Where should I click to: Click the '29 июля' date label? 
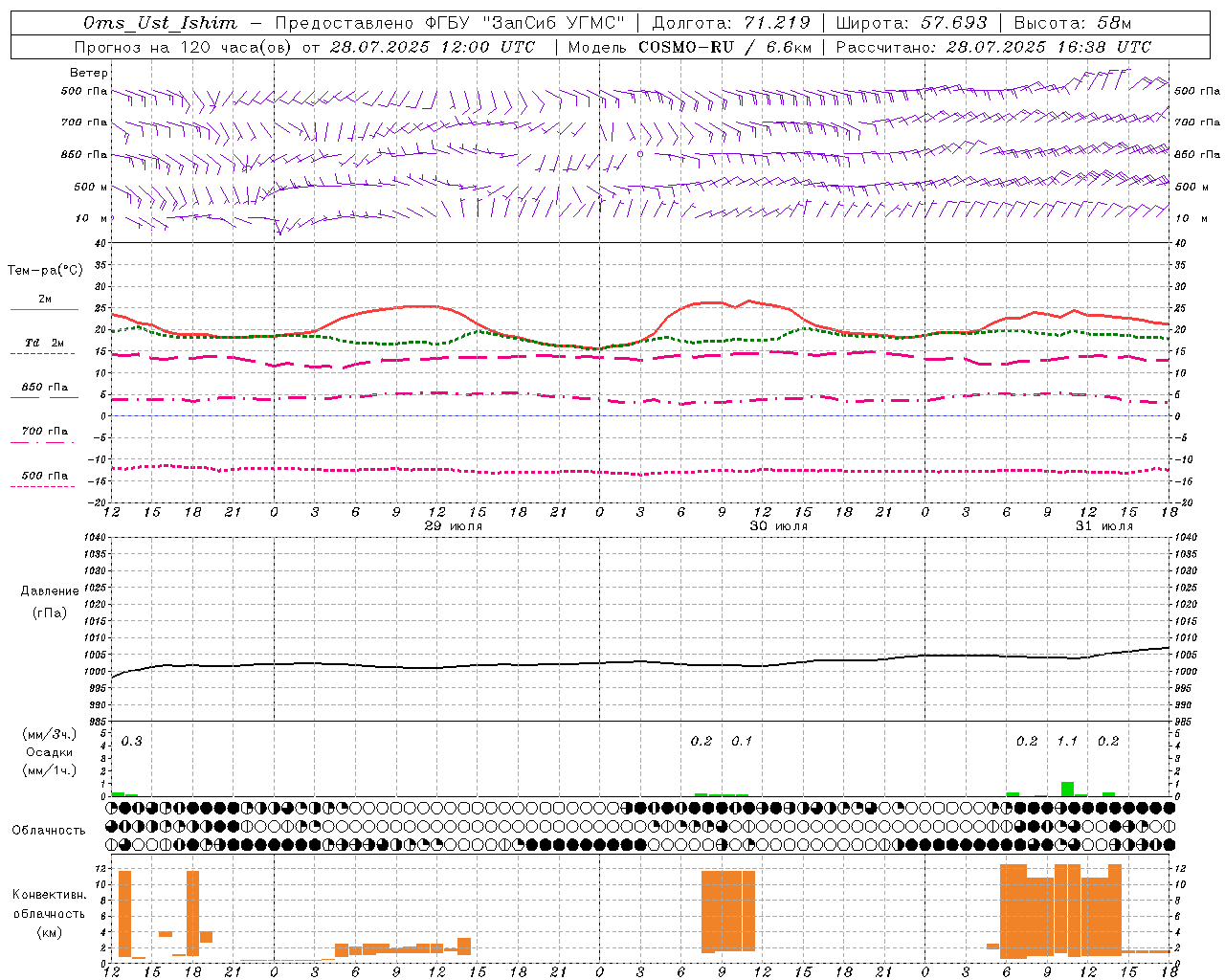tap(454, 526)
